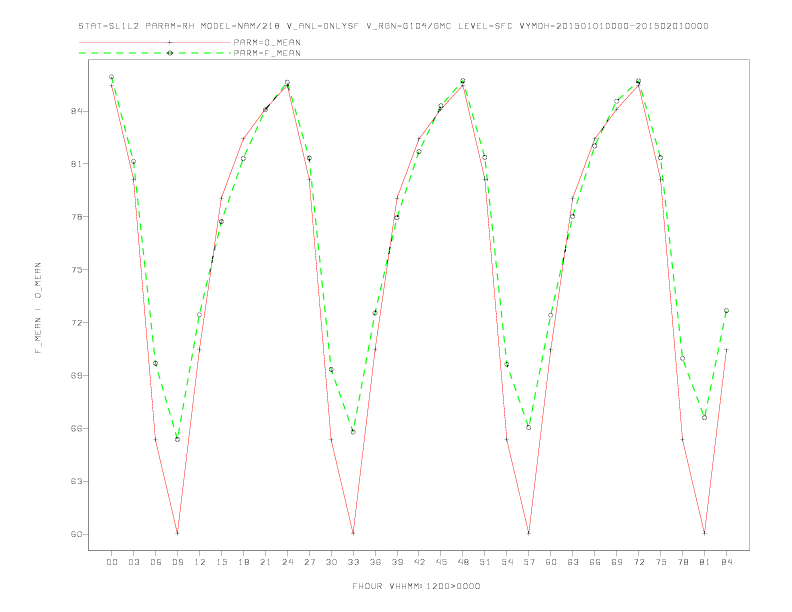Click x-axis hour label 36

tap(375, 562)
